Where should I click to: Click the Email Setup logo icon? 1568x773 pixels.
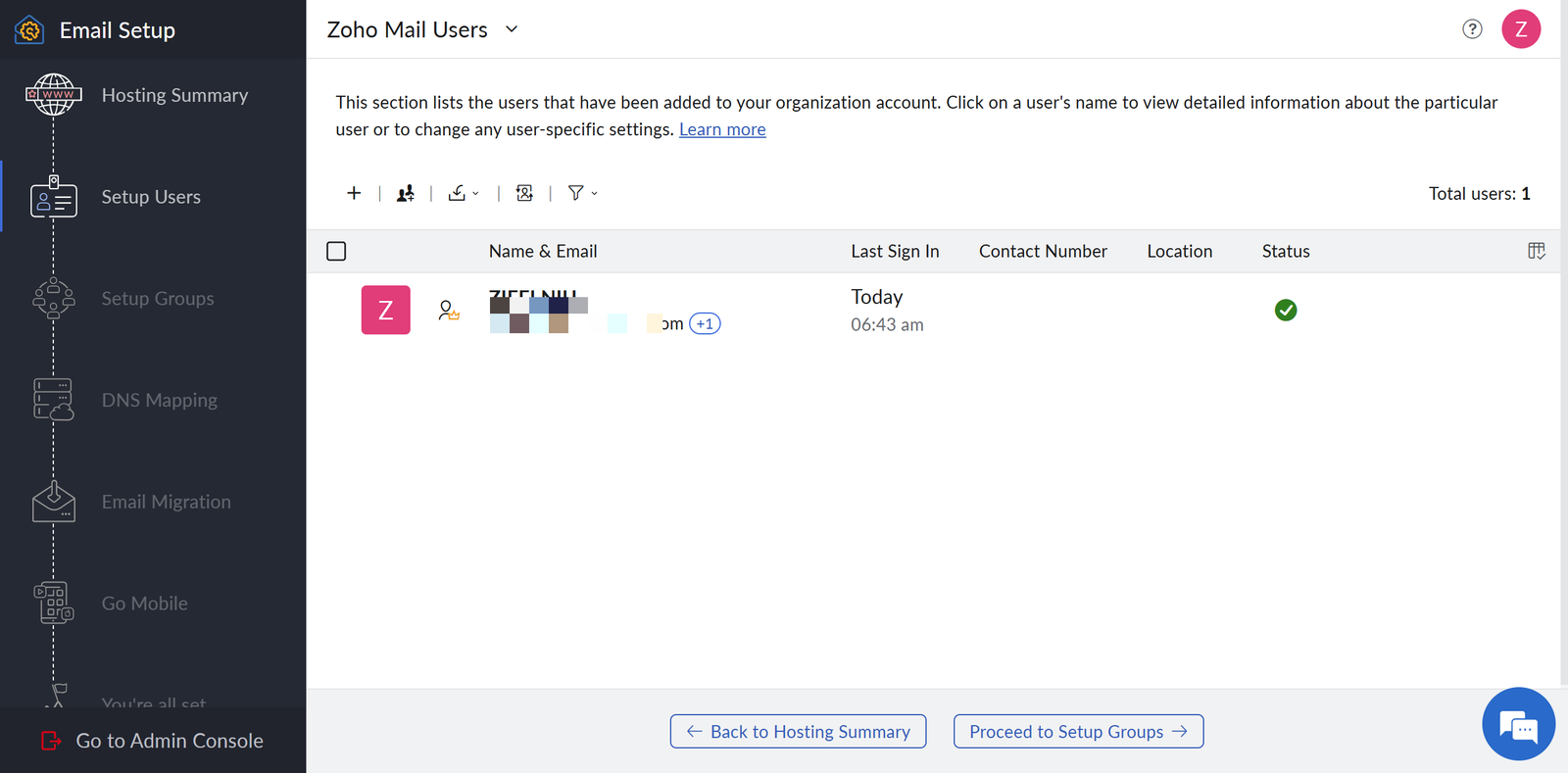(29, 30)
